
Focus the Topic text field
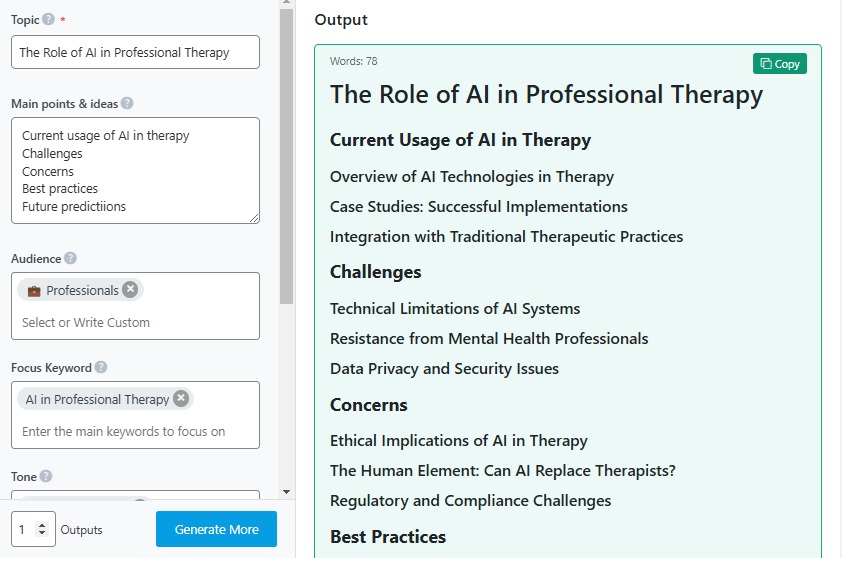[x=135, y=53]
